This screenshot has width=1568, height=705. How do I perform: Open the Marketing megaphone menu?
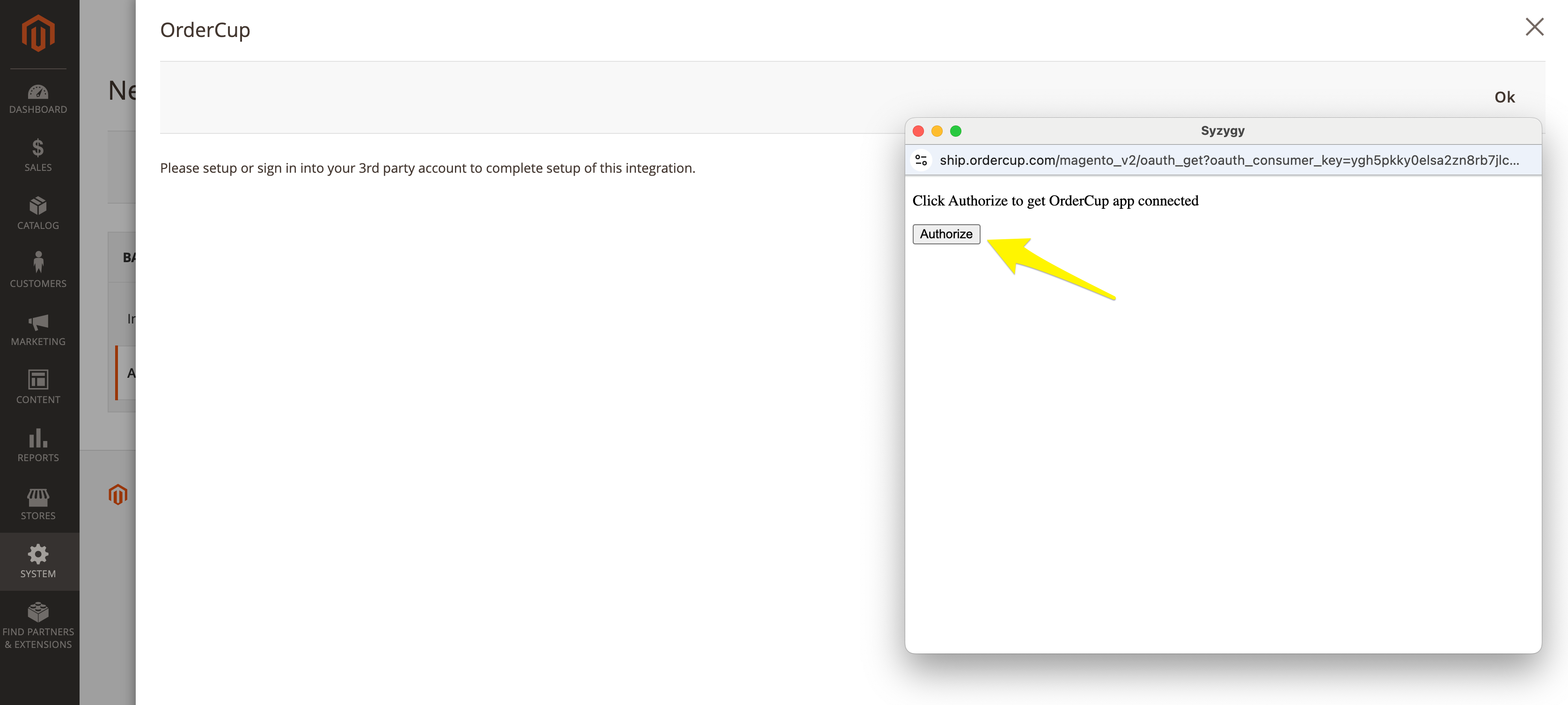coord(38,329)
